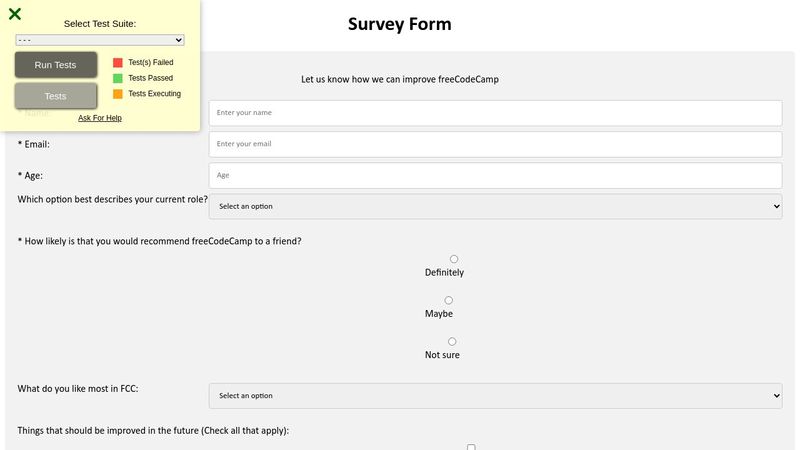Expand the current role dropdown
The height and width of the screenshot is (450, 800).
tap(495, 206)
